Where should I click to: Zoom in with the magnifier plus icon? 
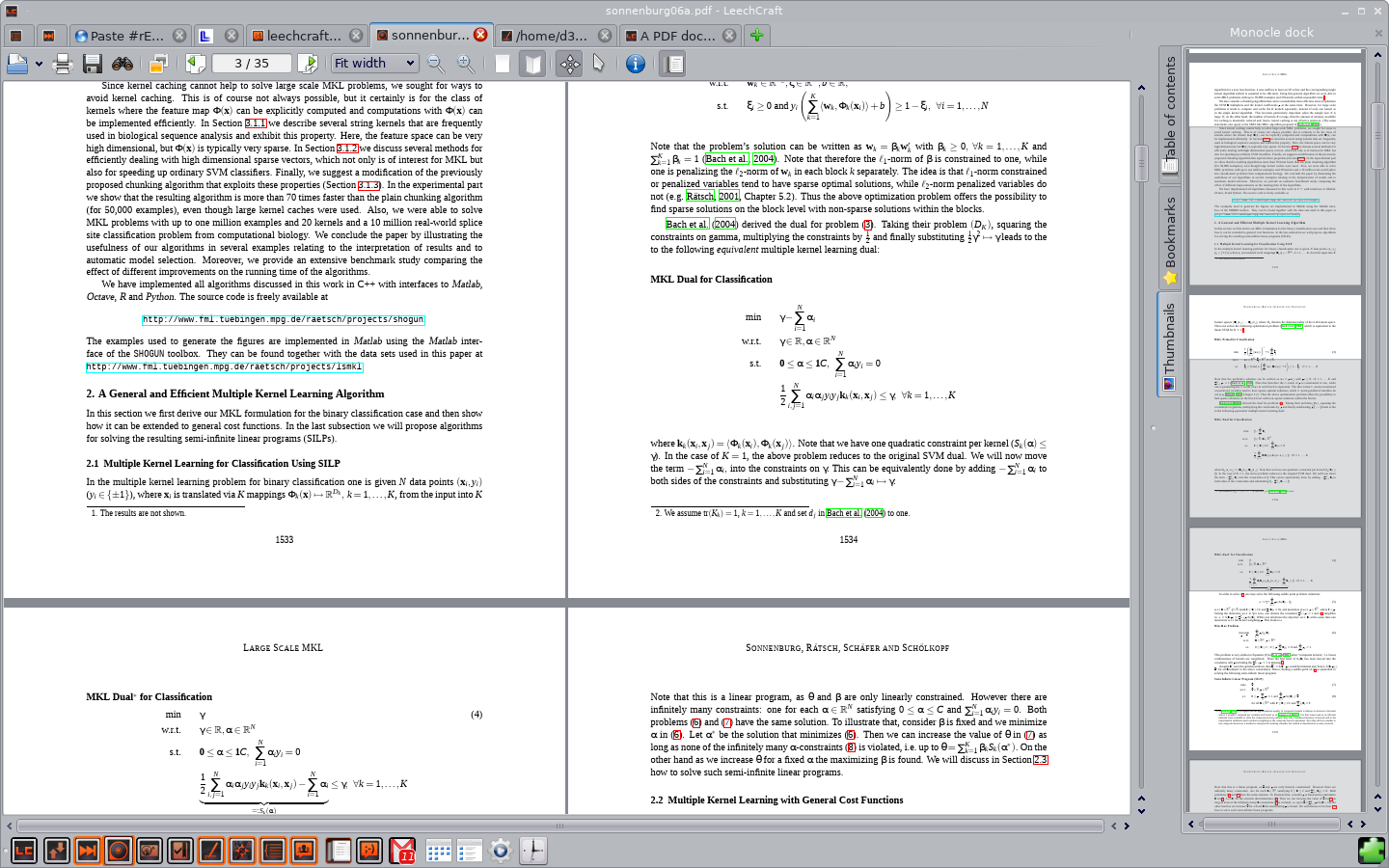[466, 64]
